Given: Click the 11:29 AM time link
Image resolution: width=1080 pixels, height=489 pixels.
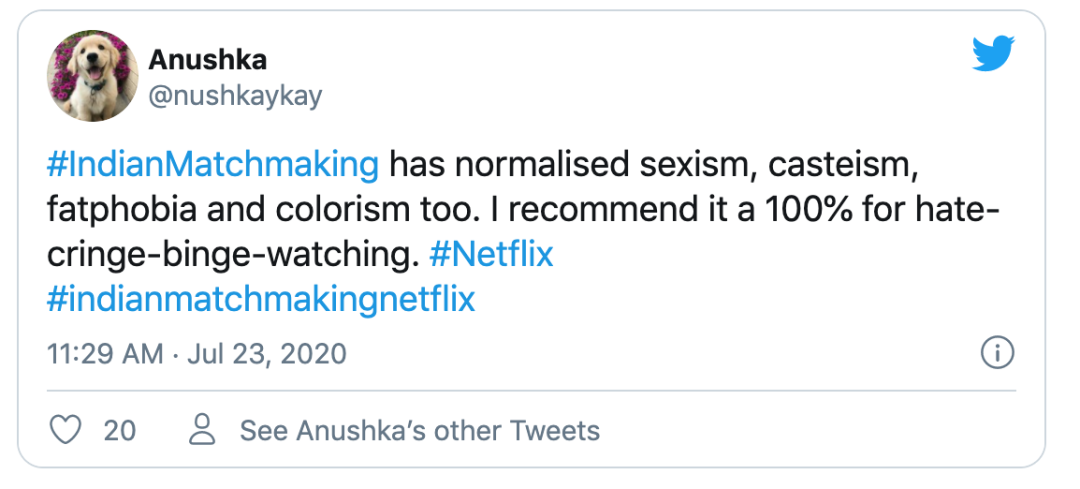Looking at the screenshot, I should (105, 354).
